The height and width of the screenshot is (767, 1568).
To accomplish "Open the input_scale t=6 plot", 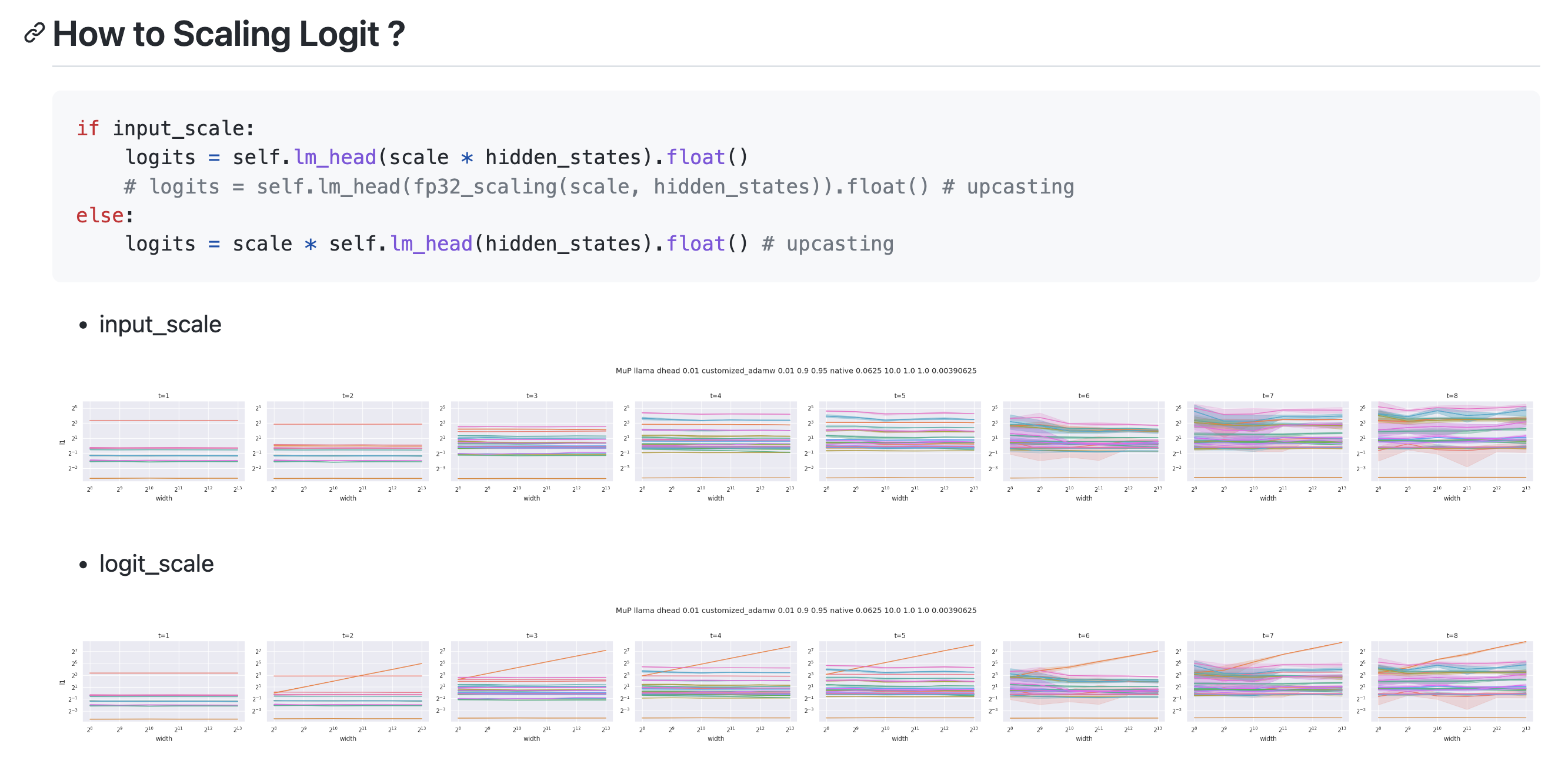I will pos(1083,441).
